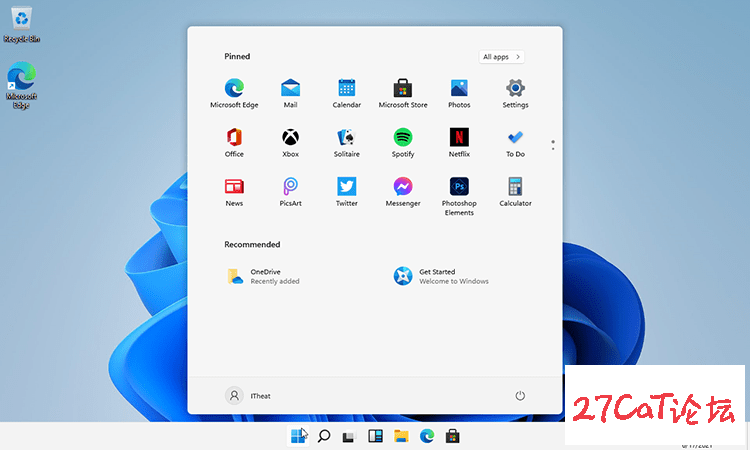Open Settings gear app

(x=515, y=93)
